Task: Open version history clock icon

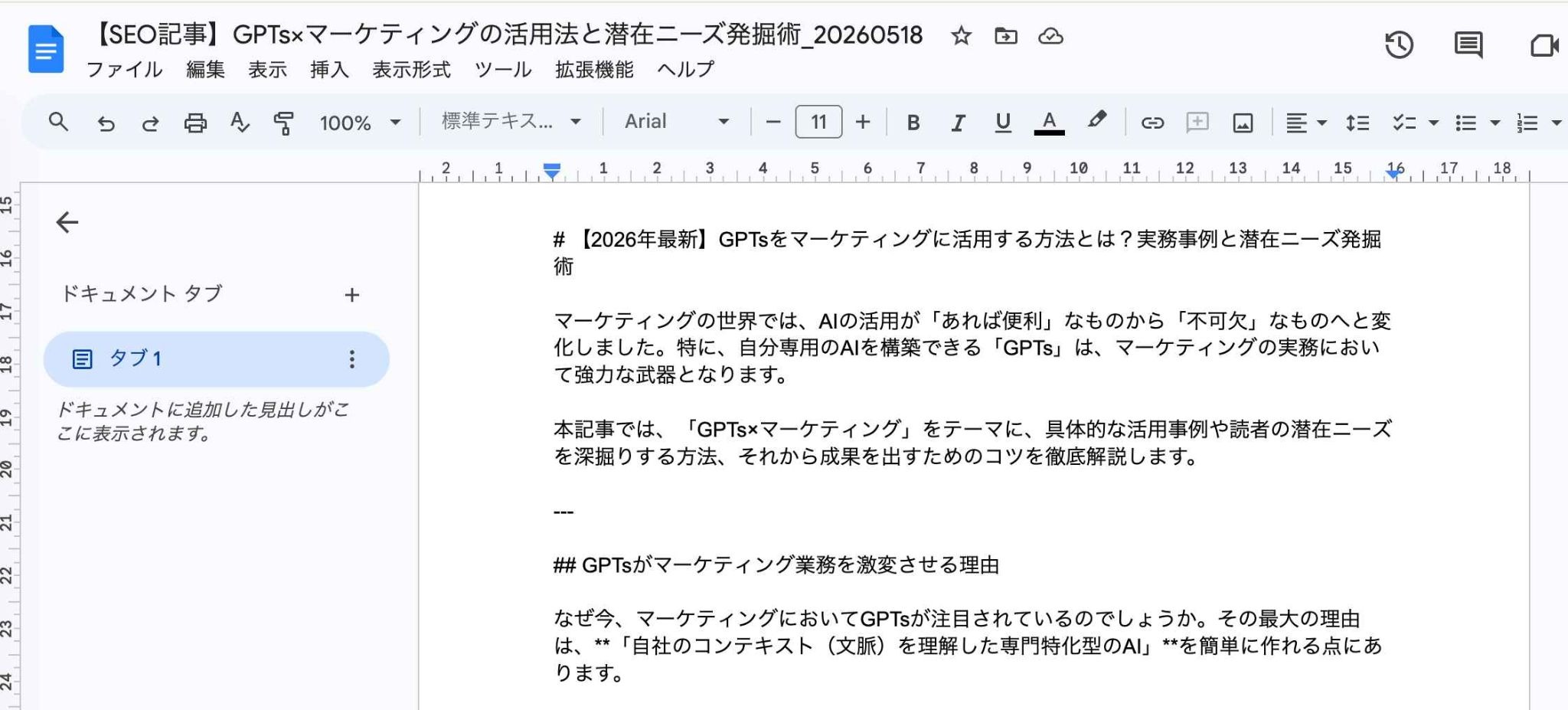Action: [1399, 45]
